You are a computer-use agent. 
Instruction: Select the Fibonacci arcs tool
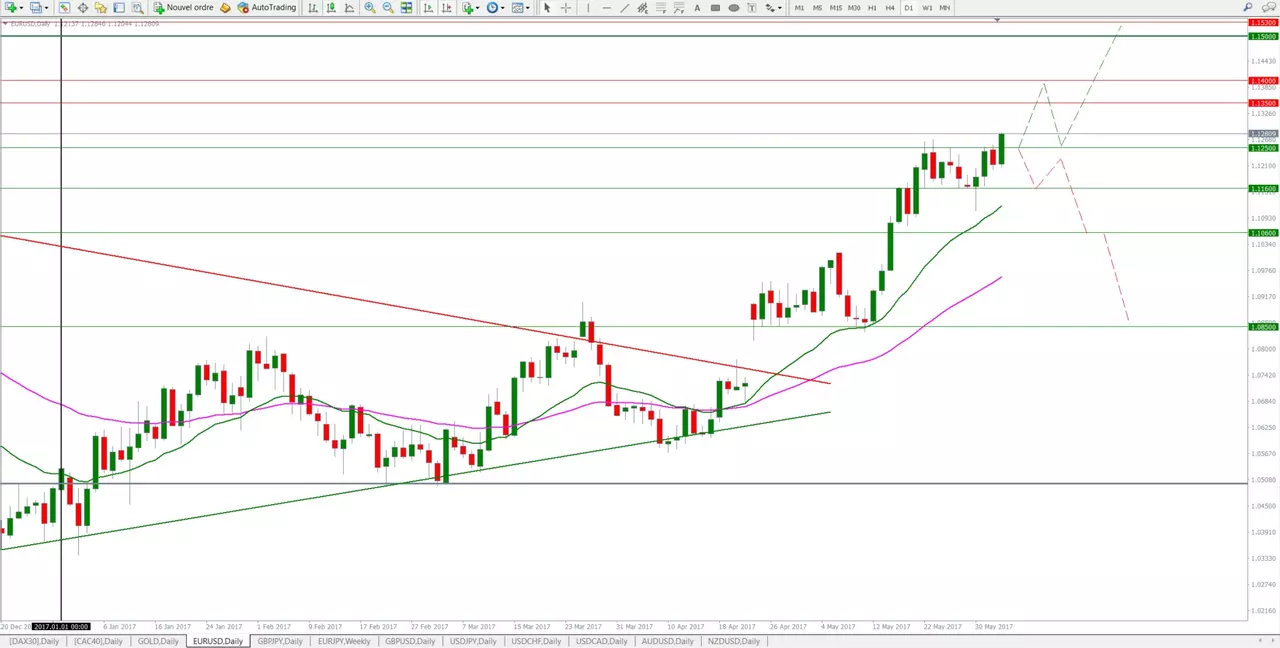(x=679, y=7)
